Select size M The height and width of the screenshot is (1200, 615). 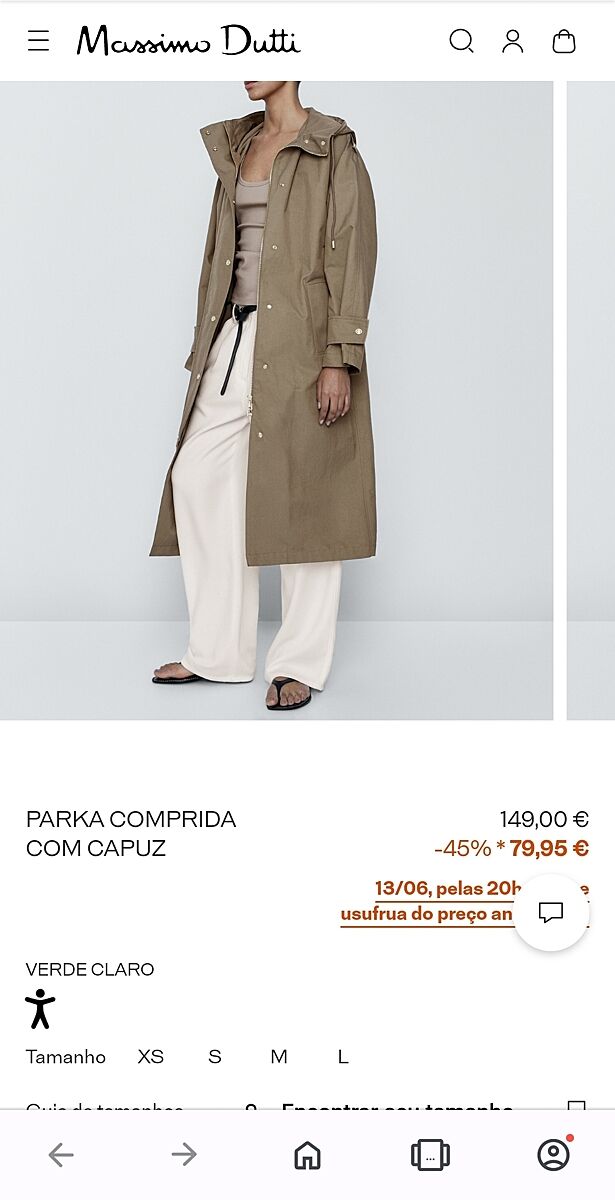click(x=279, y=1057)
